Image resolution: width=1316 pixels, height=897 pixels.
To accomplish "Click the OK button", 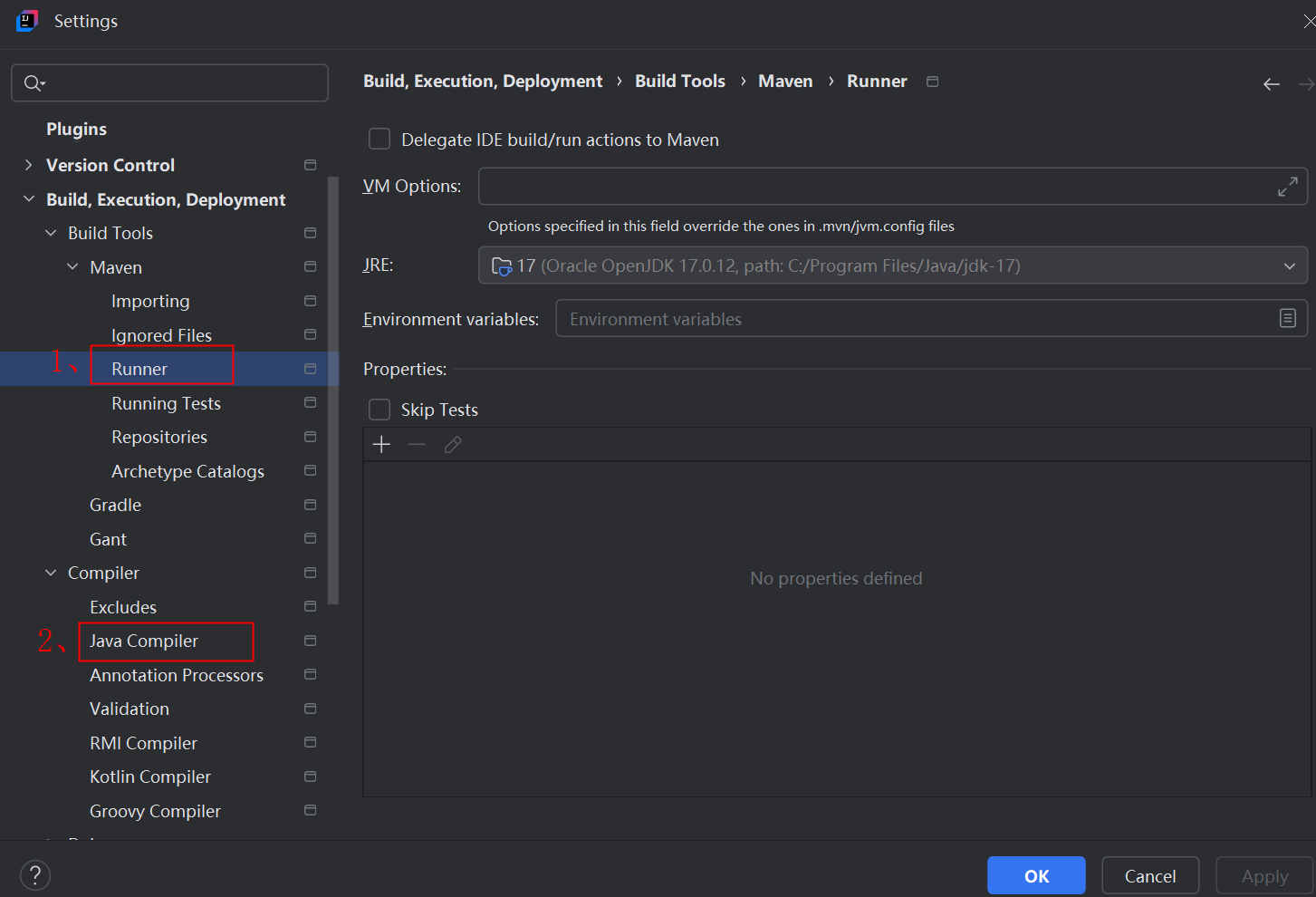I will [1036, 875].
